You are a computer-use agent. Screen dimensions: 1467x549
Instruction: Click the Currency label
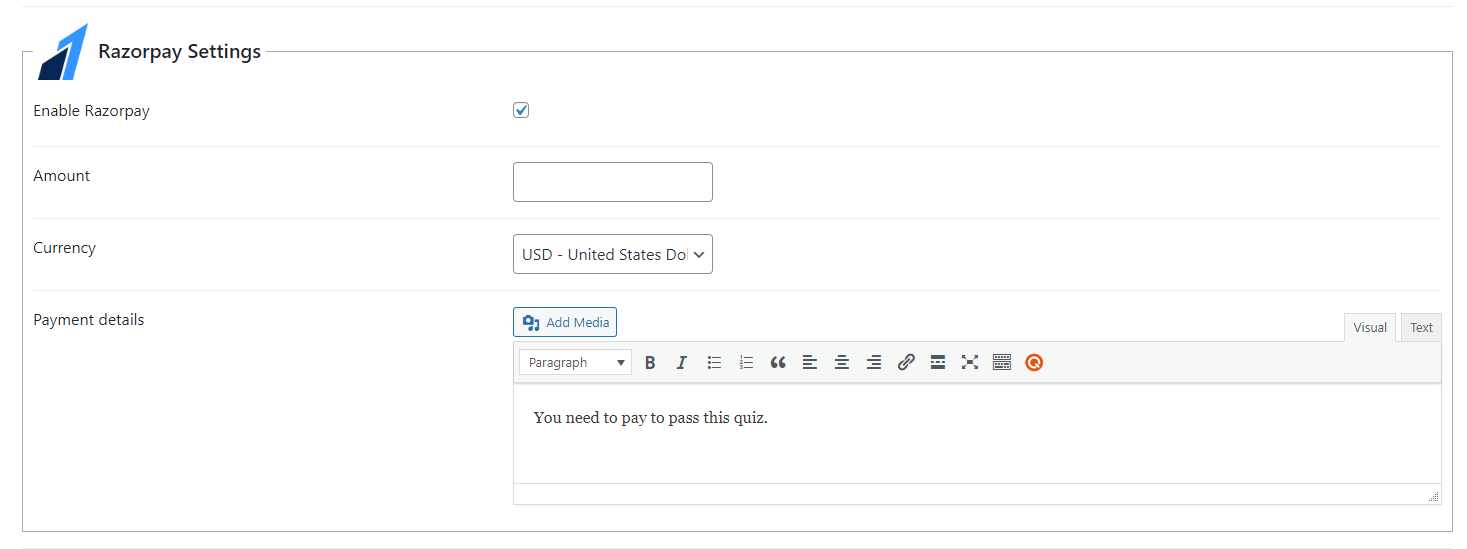point(64,248)
